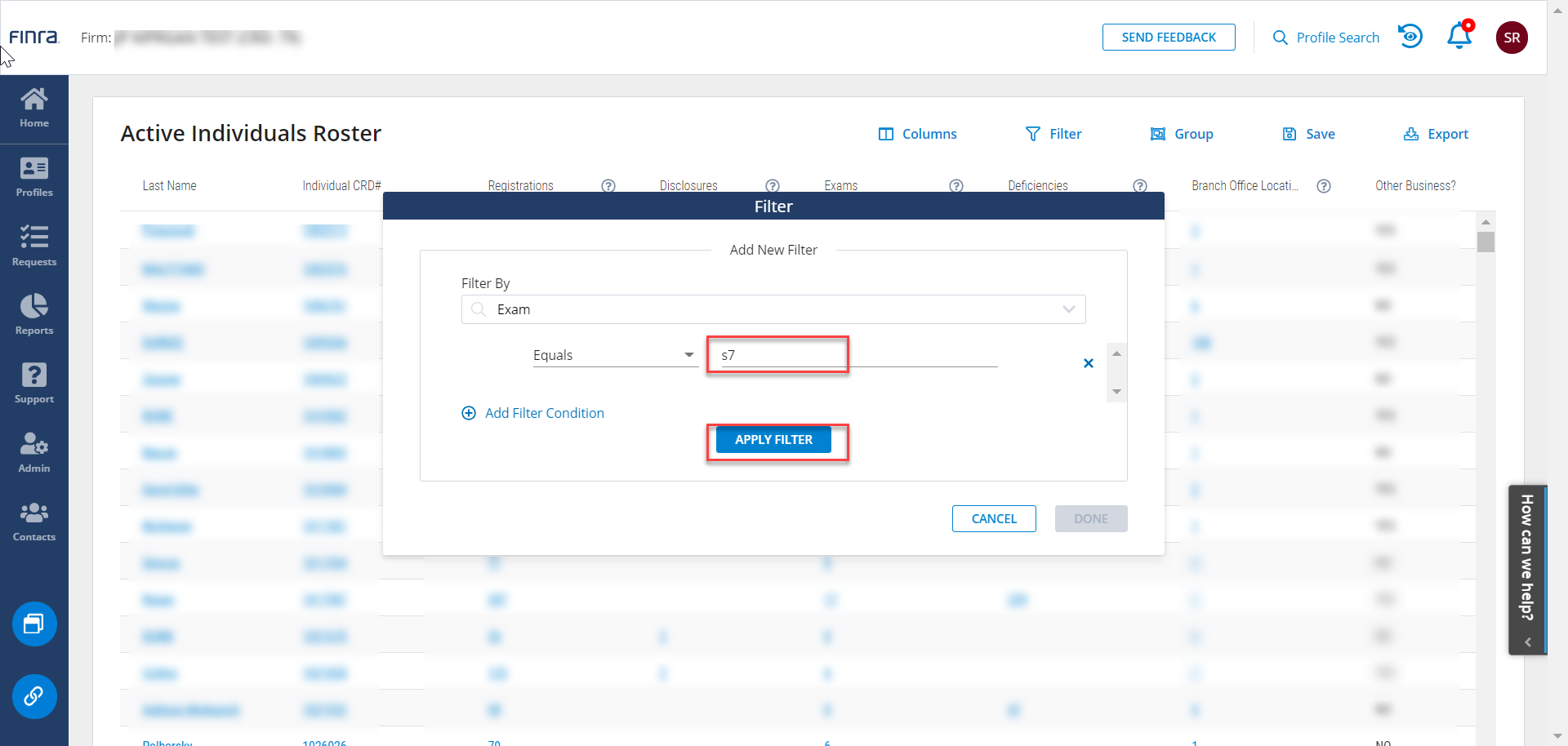Open the Requests sidebar section

[x=34, y=246]
